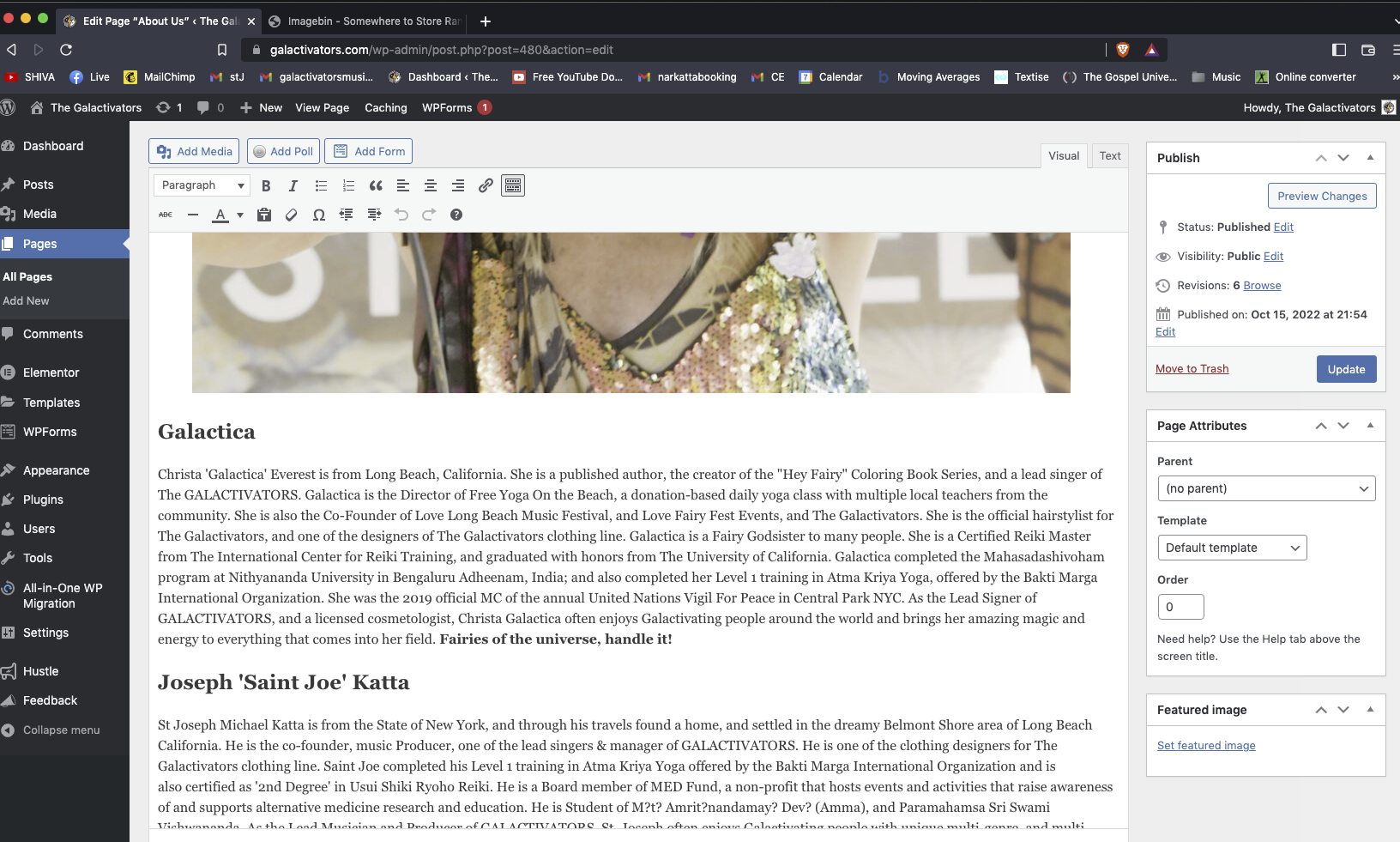The width and height of the screenshot is (1400, 842).
Task: Open Elementor in the sidebar menu
Action: click(64, 373)
